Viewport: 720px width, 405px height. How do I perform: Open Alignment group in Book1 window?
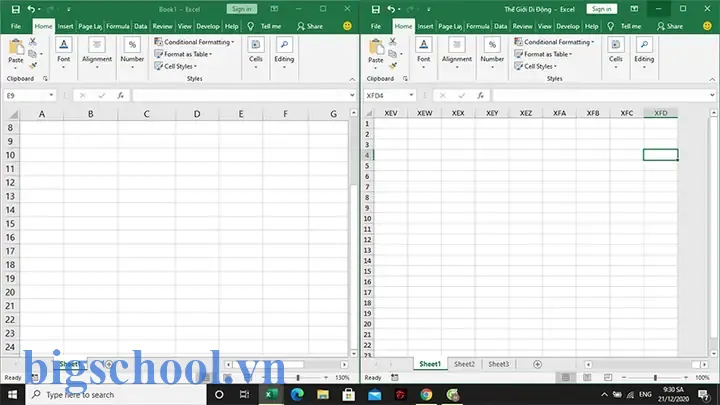[x=97, y=54]
